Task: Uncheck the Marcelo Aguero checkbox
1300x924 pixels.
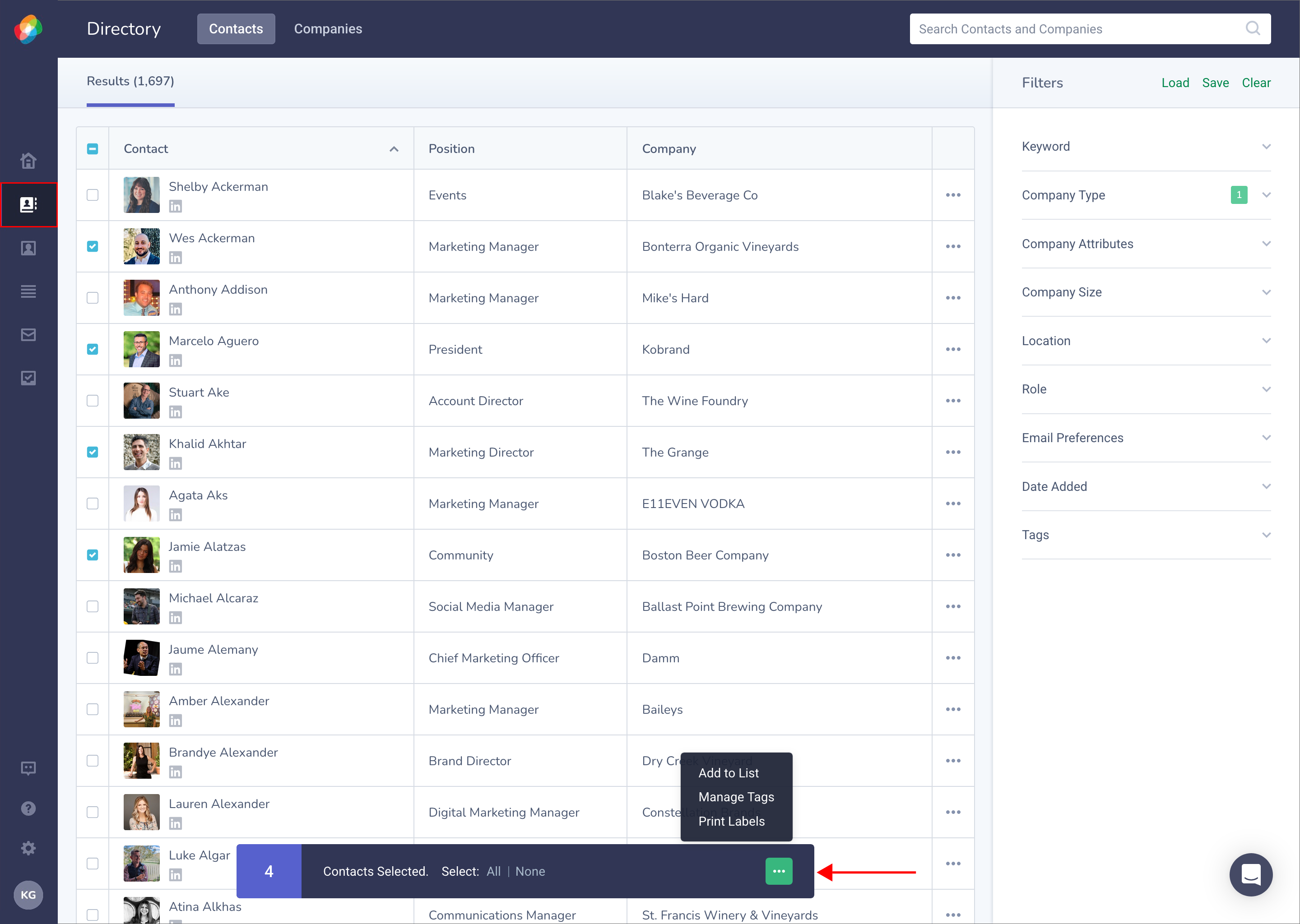Action: pos(92,349)
